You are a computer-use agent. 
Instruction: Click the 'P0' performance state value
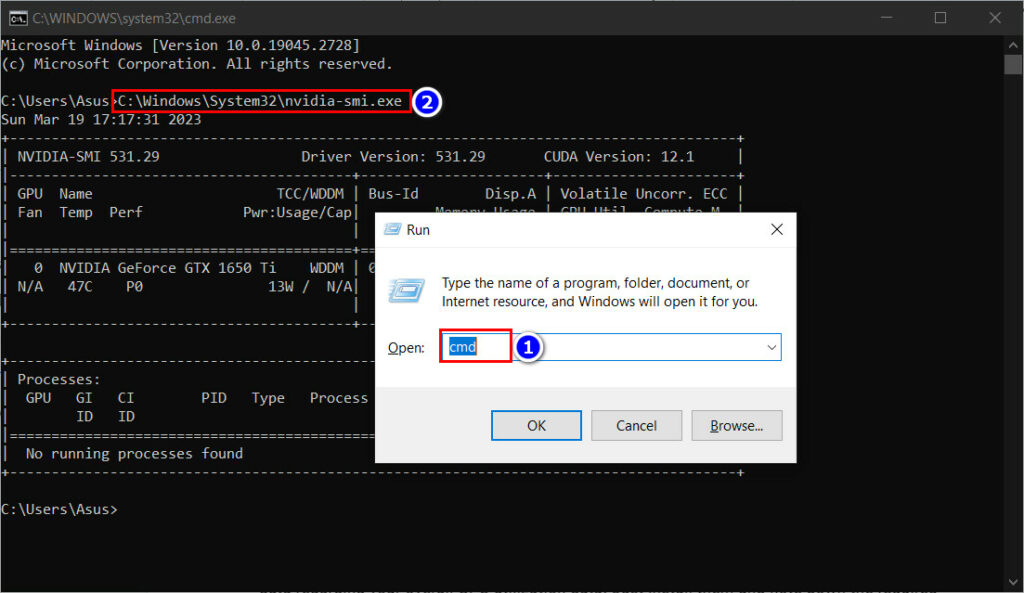click(x=135, y=287)
